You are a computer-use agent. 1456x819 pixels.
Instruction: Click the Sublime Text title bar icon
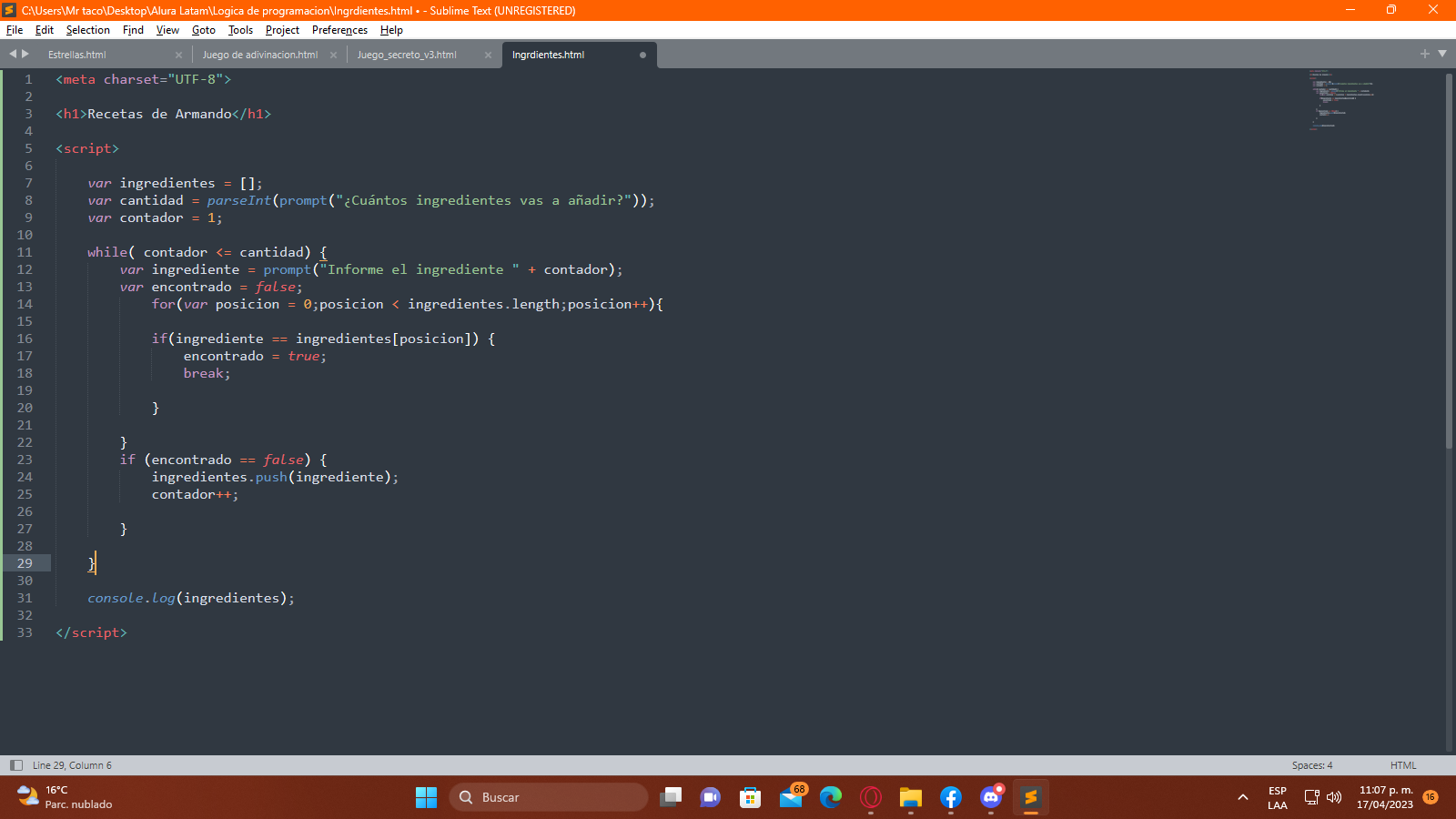9,10
